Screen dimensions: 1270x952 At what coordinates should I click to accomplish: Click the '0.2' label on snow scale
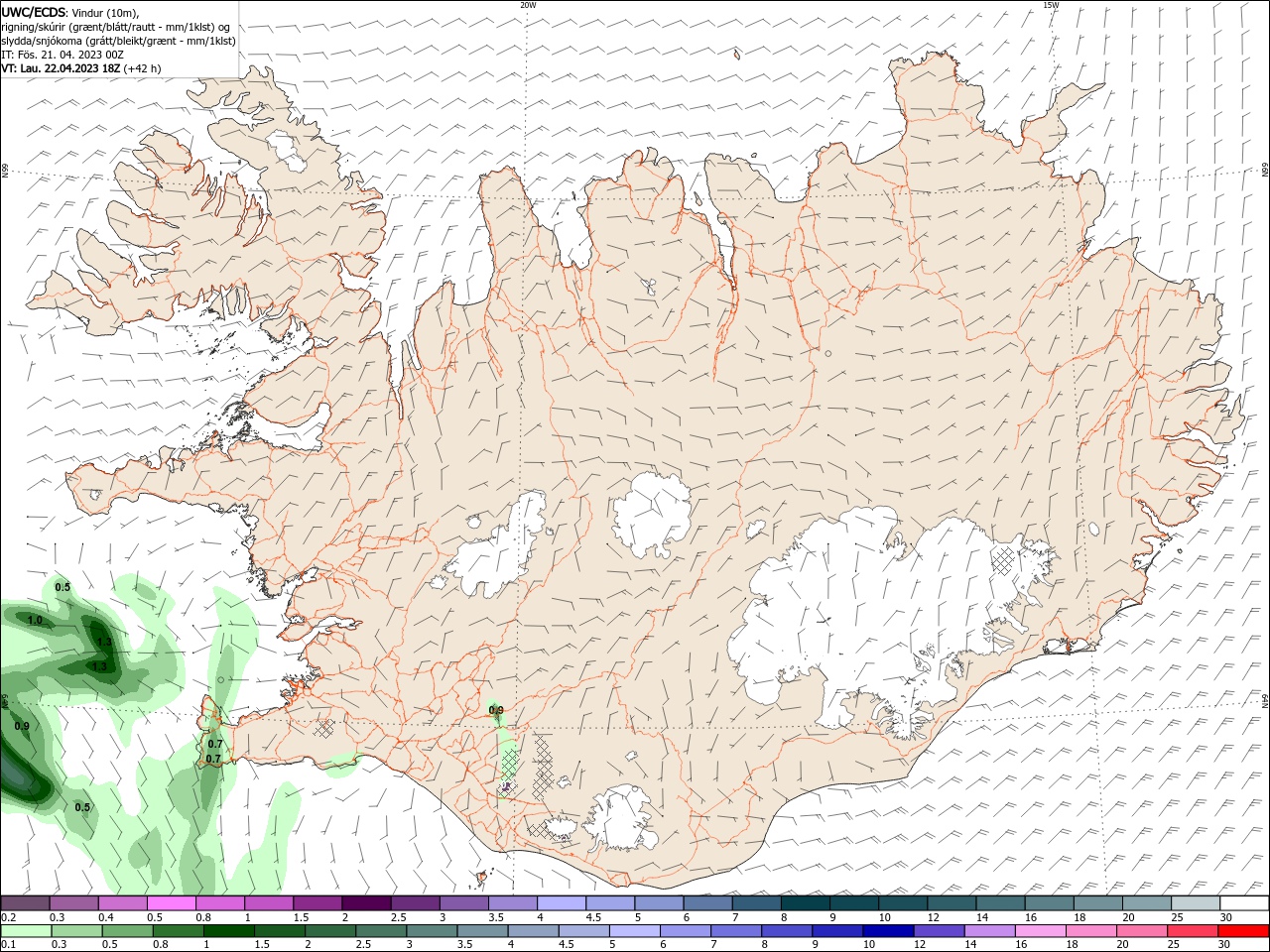point(9,917)
